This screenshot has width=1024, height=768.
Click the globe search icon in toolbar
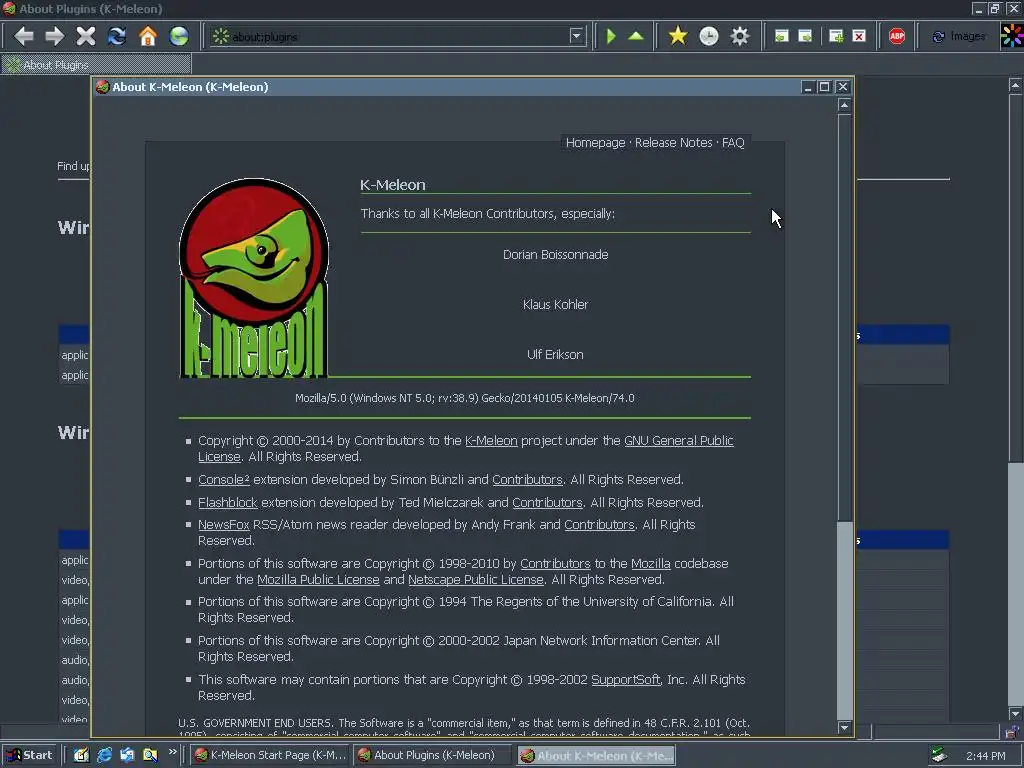click(x=179, y=36)
